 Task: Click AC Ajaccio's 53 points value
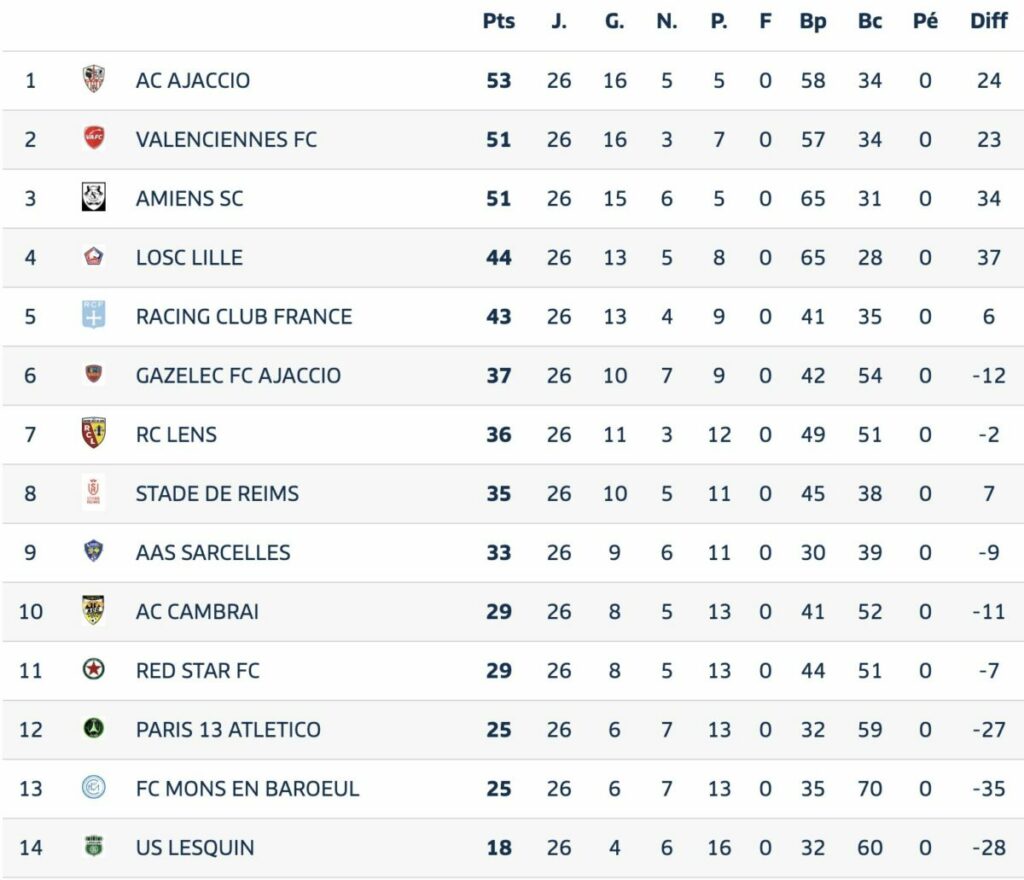[499, 80]
